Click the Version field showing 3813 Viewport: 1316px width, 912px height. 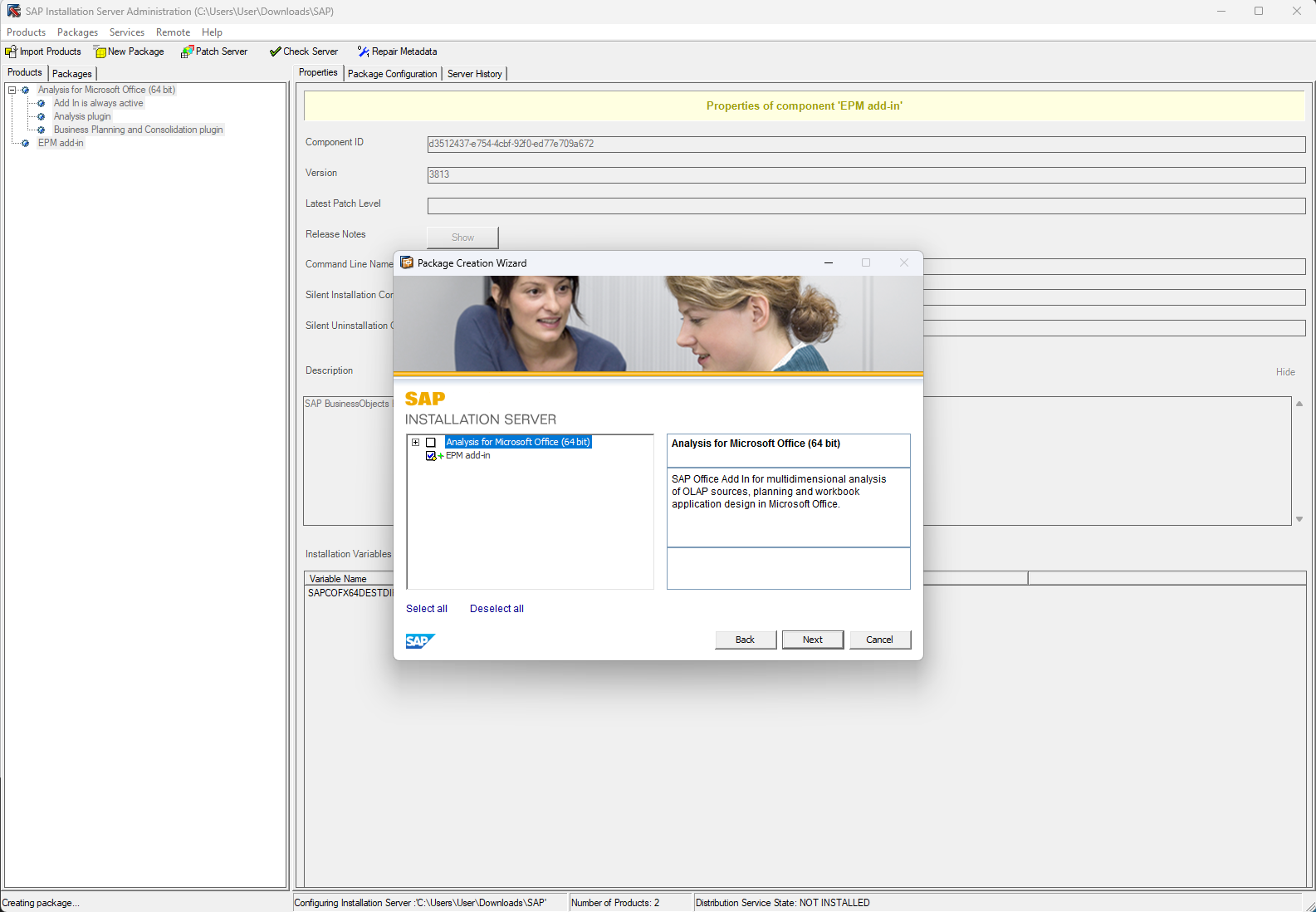point(866,174)
